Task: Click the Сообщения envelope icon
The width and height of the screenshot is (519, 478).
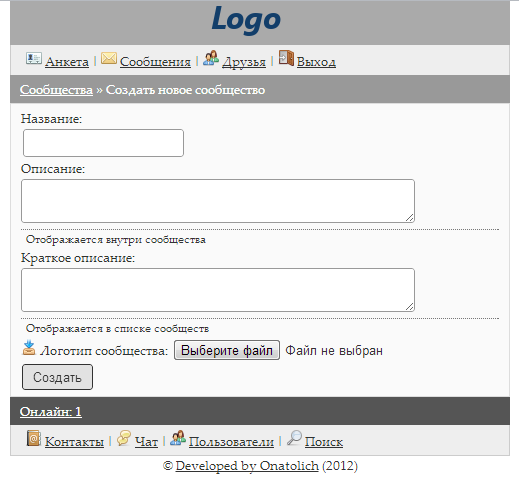Action: (109, 59)
